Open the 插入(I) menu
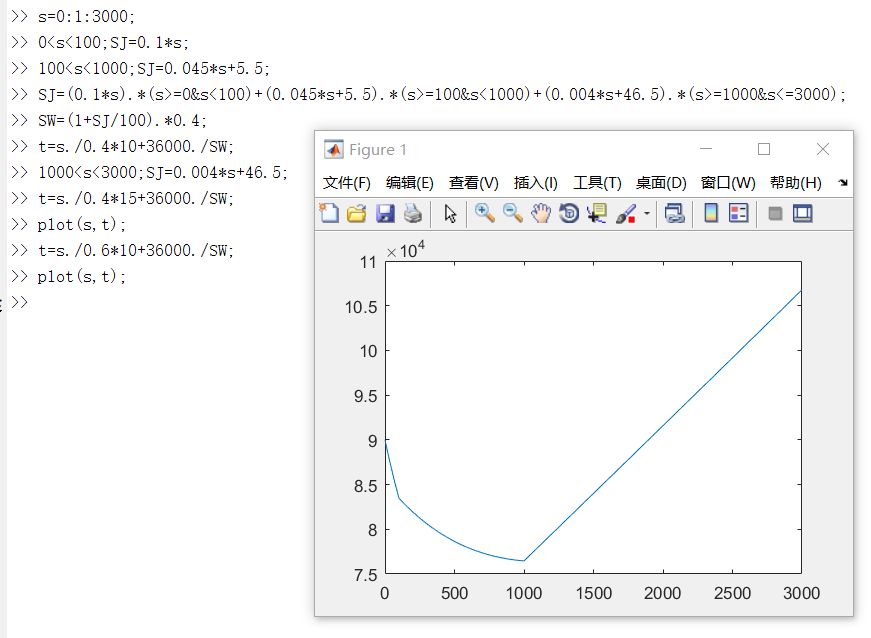The width and height of the screenshot is (871, 638). pos(535,183)
